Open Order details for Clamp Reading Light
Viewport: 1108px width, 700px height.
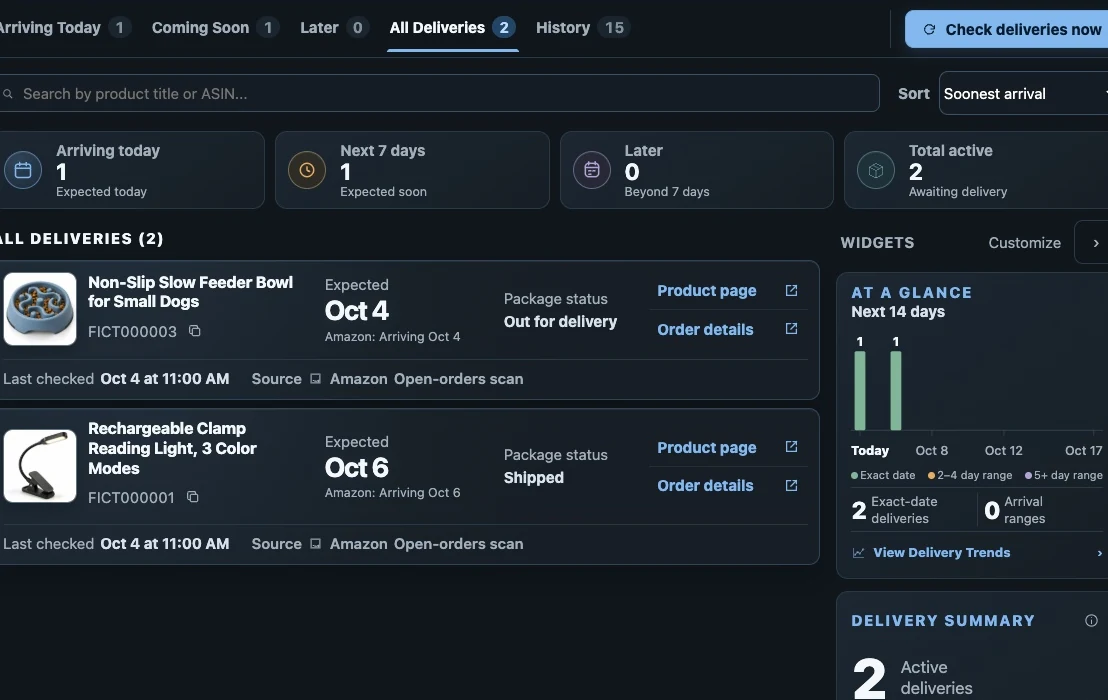(x=705, y=486)
